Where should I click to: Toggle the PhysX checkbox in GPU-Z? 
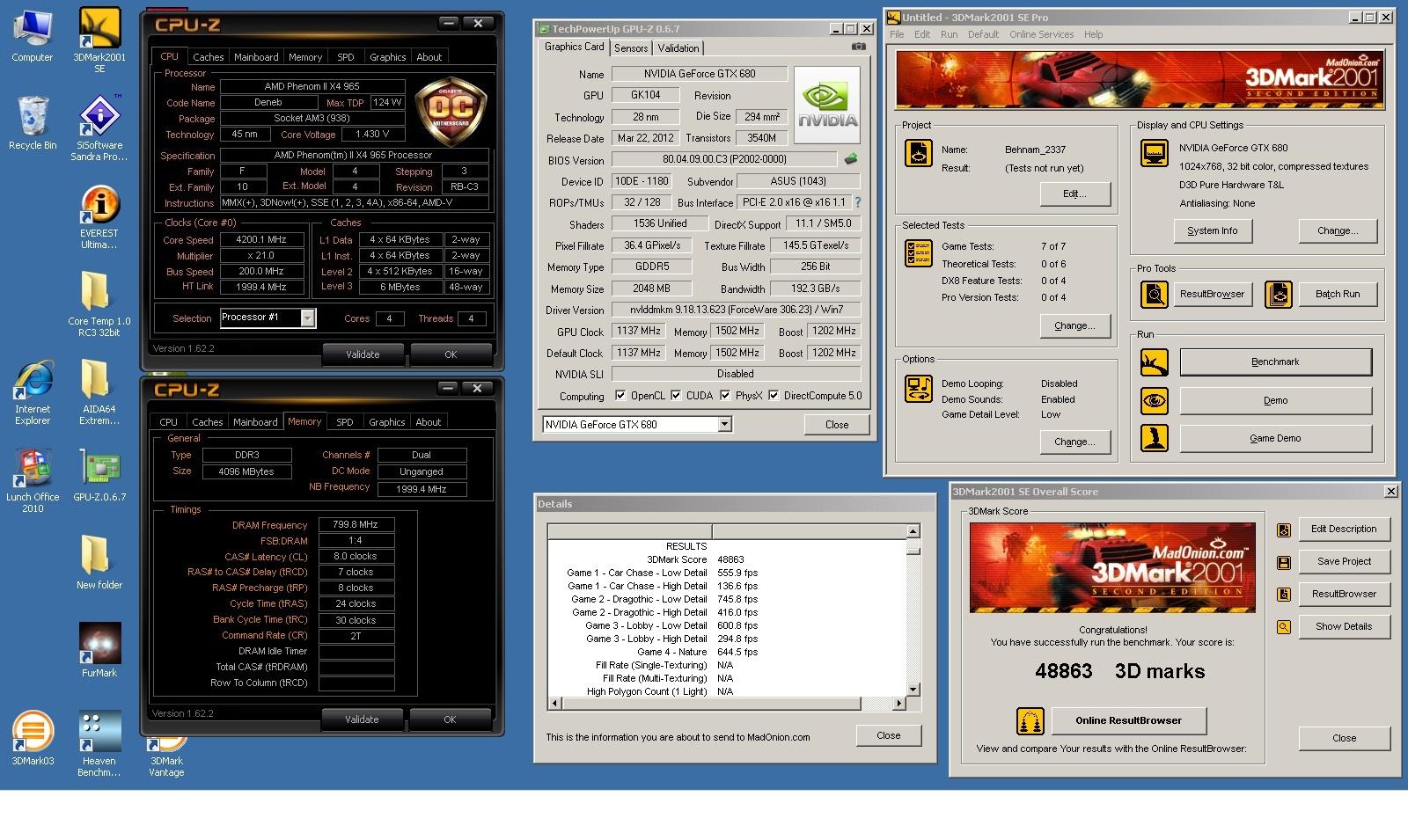pyautogui.click(x=725, y=396)
